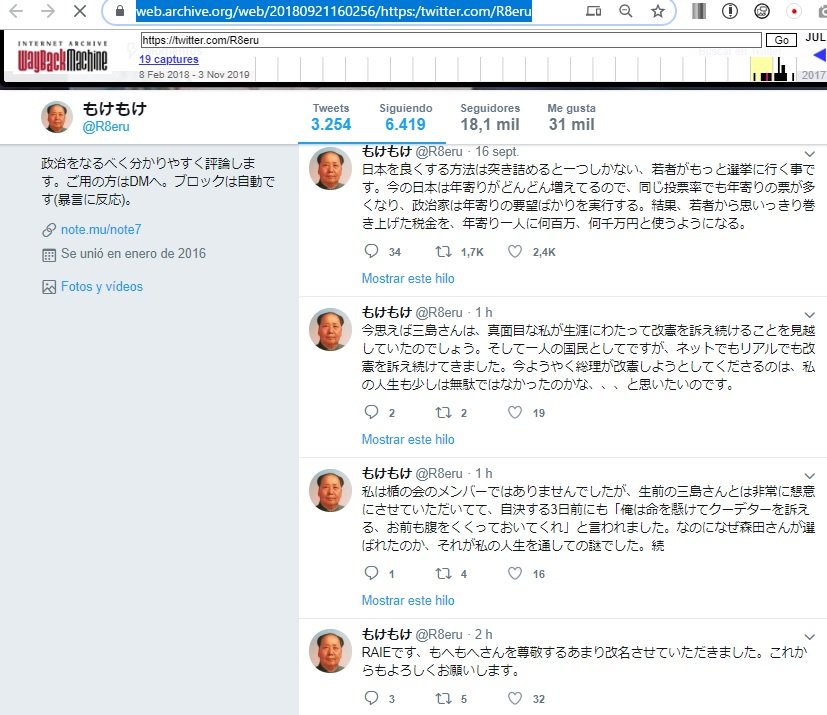Screen dimensions: 827x715
Task: Click もけもけ name in profile header
Action: [x=114, y=109]
